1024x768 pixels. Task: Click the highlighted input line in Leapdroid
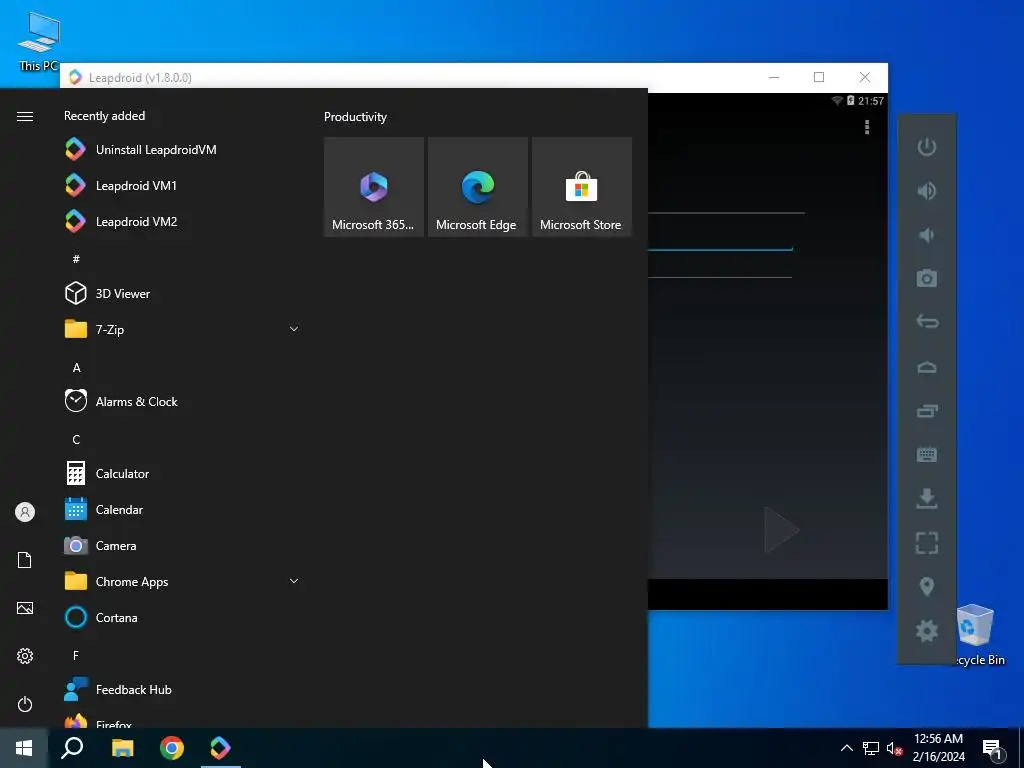720,249
